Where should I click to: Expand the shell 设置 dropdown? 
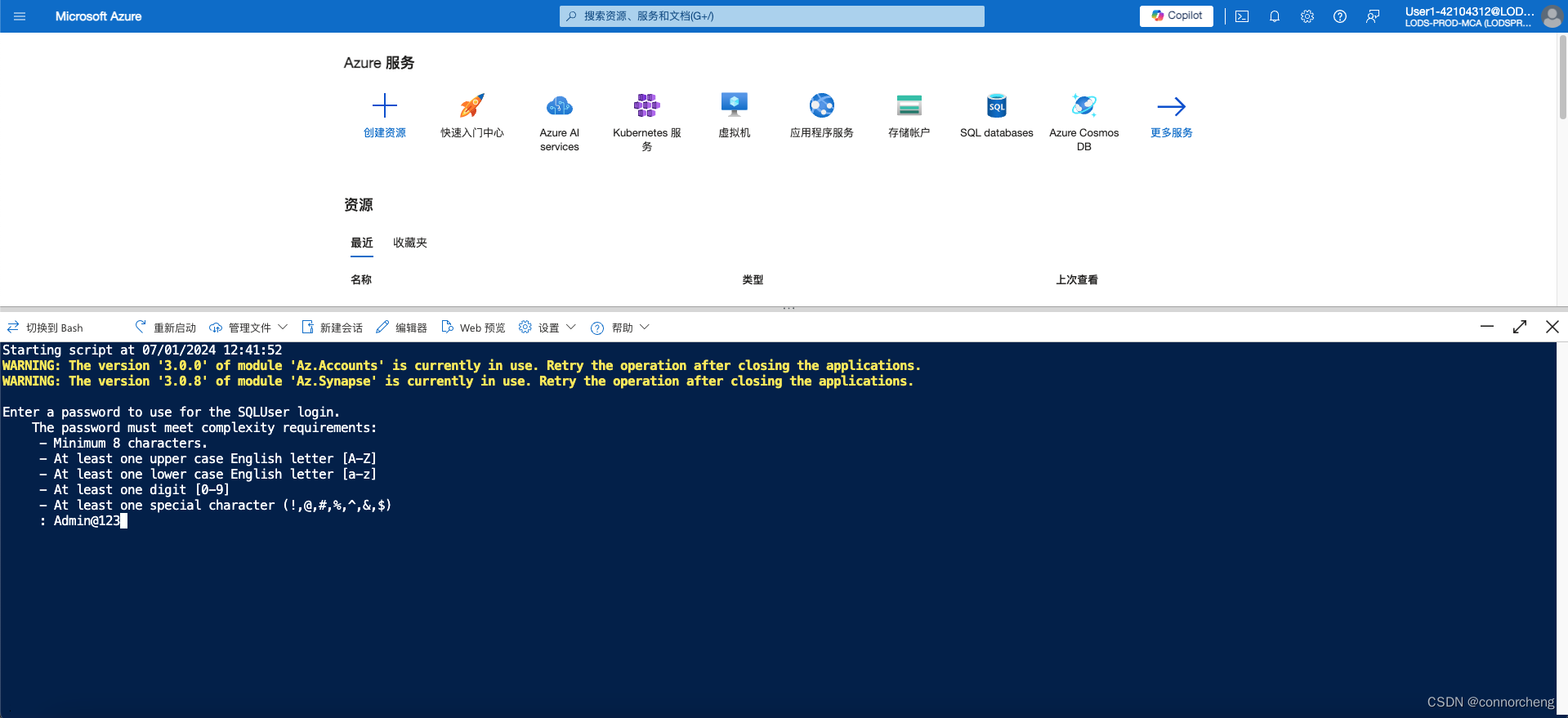(547, 328)
